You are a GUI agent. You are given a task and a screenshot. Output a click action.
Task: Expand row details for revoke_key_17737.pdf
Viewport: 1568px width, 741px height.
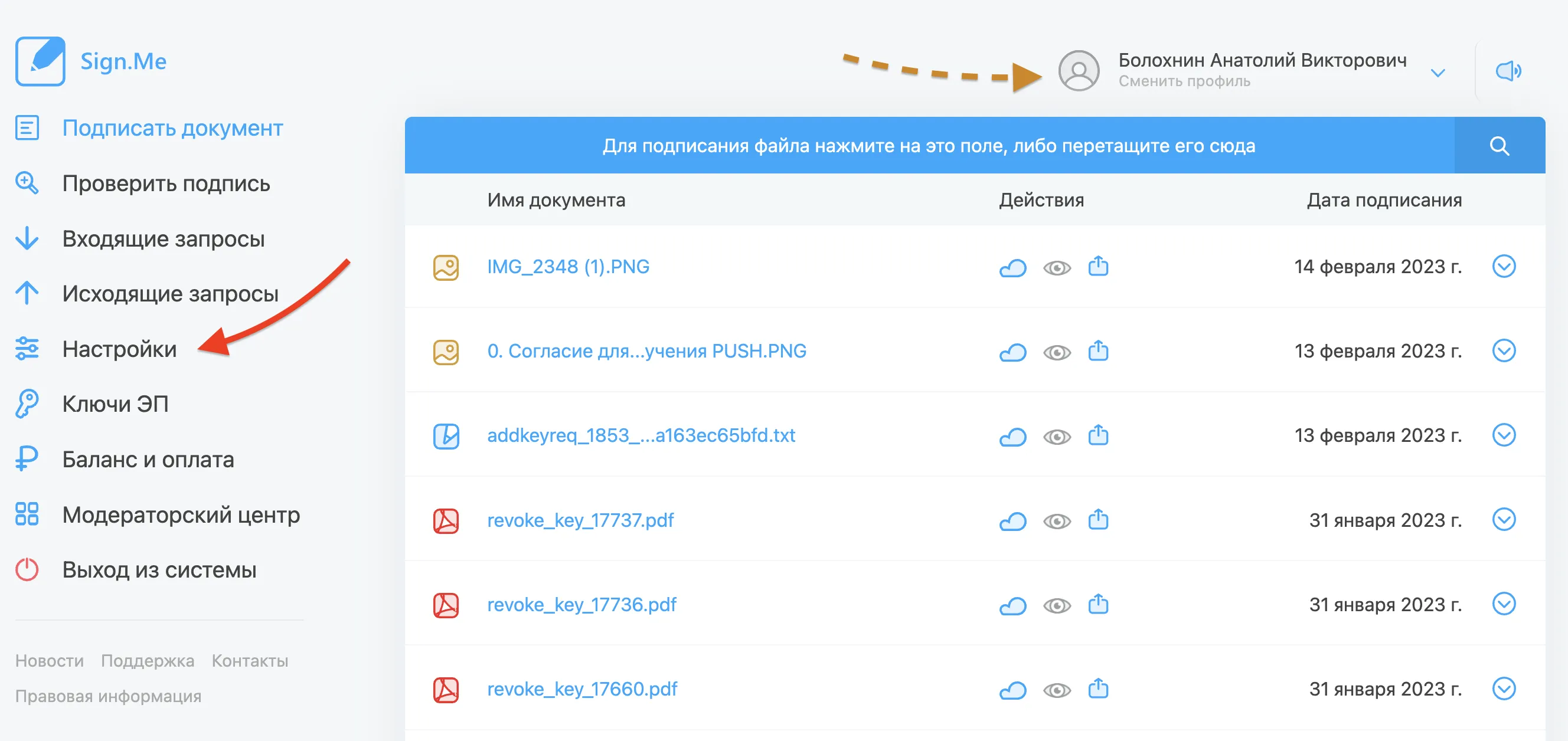click(x=1504, y=520)
